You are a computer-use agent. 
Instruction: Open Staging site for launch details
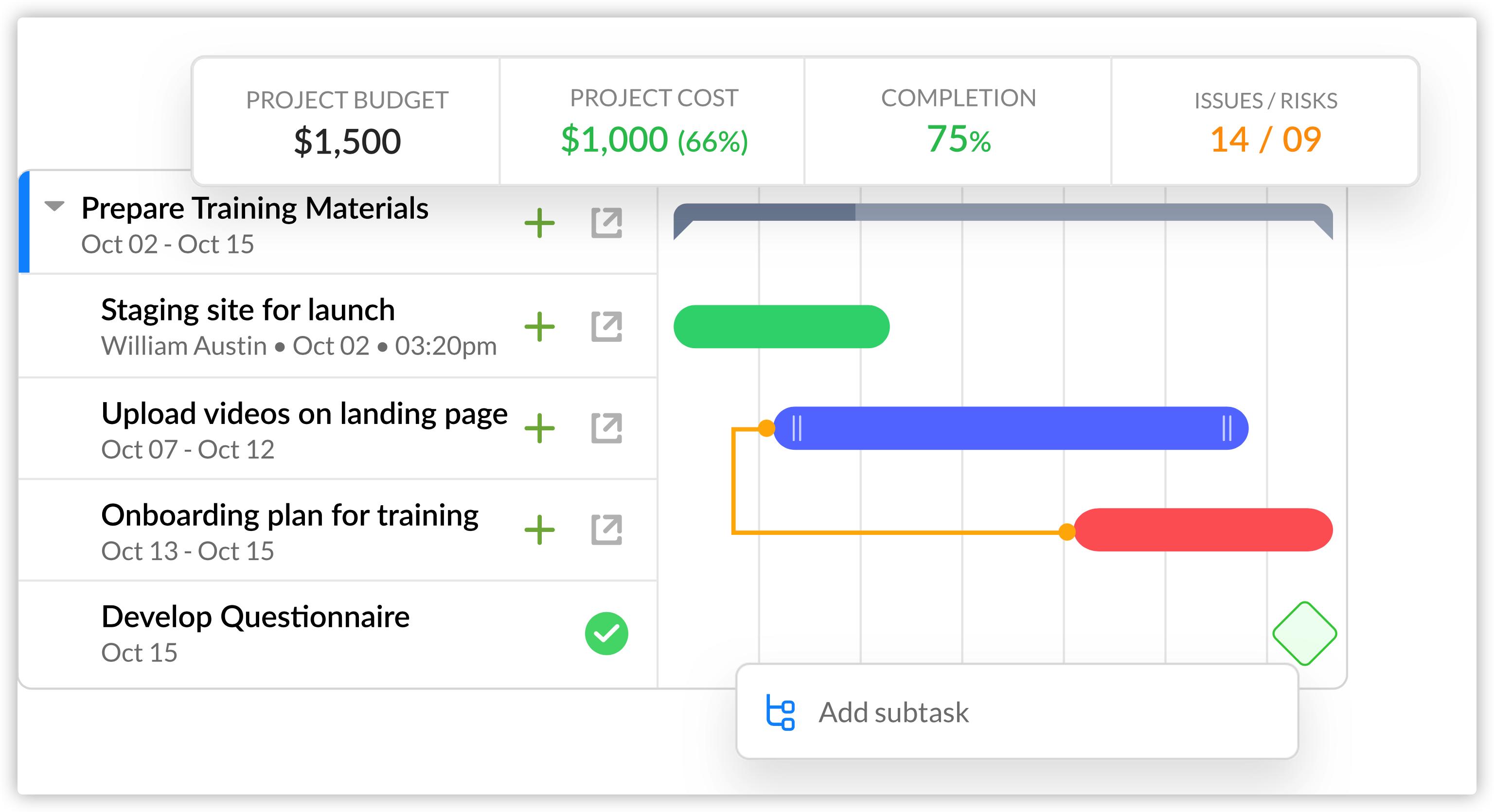pyautogui.click(x=606, y=327)
